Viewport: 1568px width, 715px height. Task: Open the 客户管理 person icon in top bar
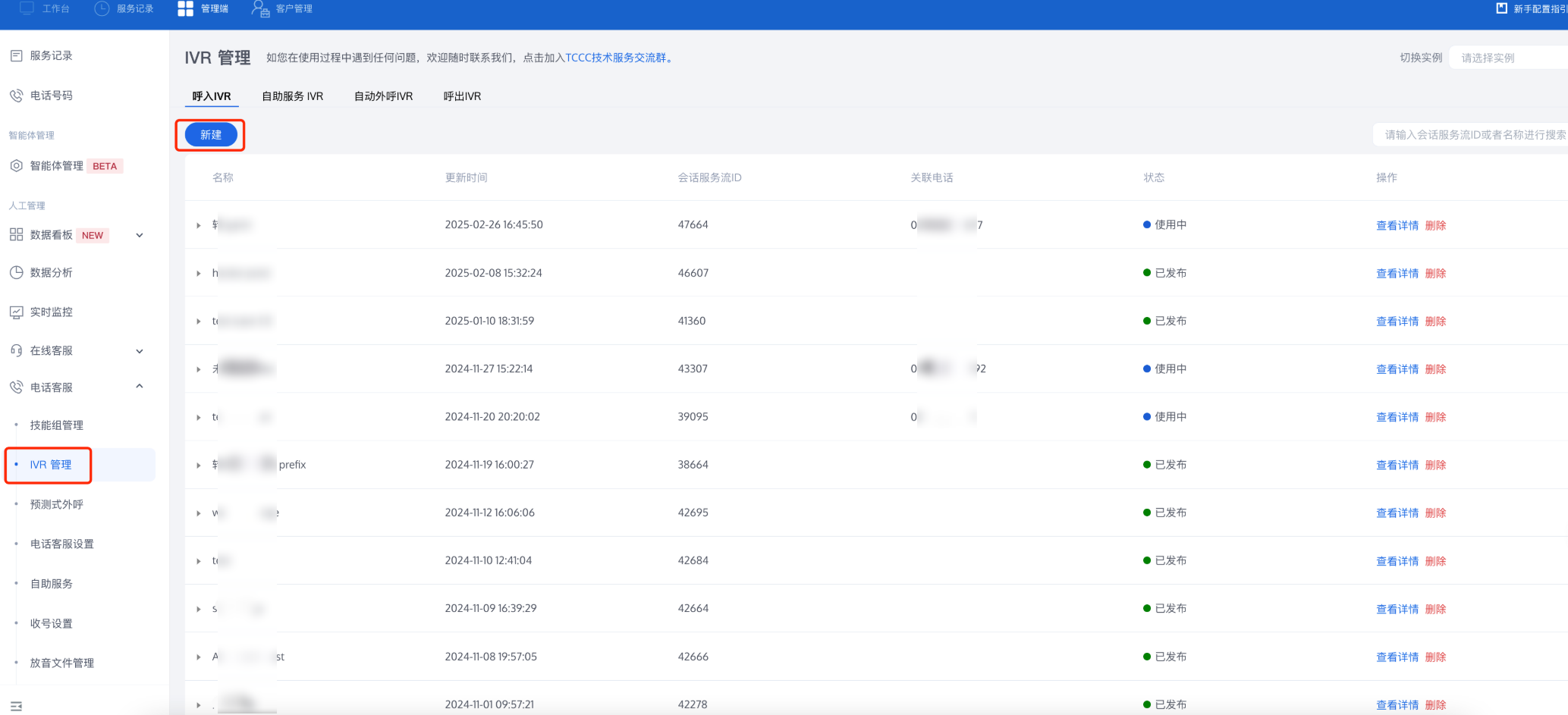click(x=260, y=8)
